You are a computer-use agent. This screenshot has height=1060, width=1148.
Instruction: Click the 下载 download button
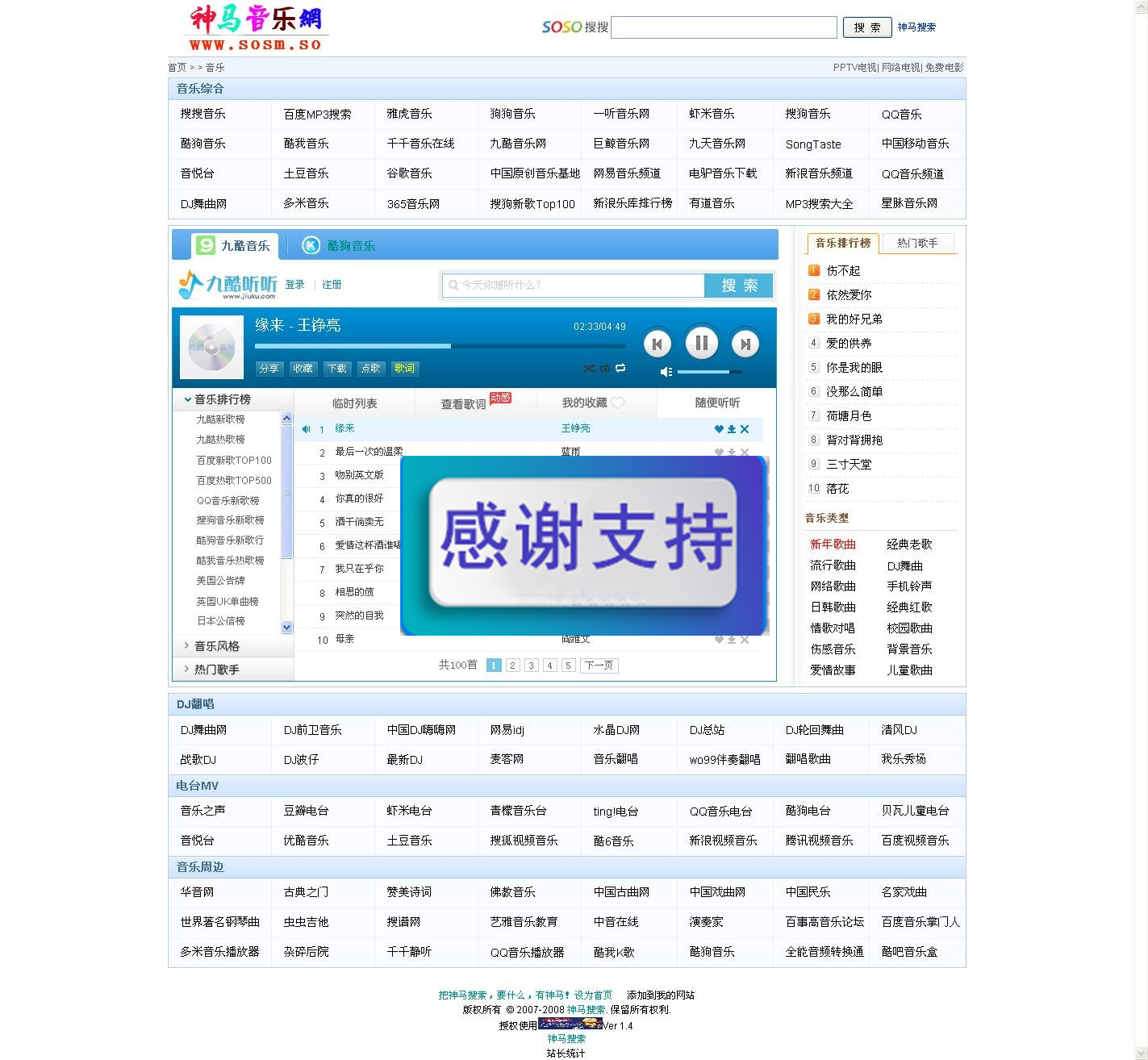tap(336, 369)
